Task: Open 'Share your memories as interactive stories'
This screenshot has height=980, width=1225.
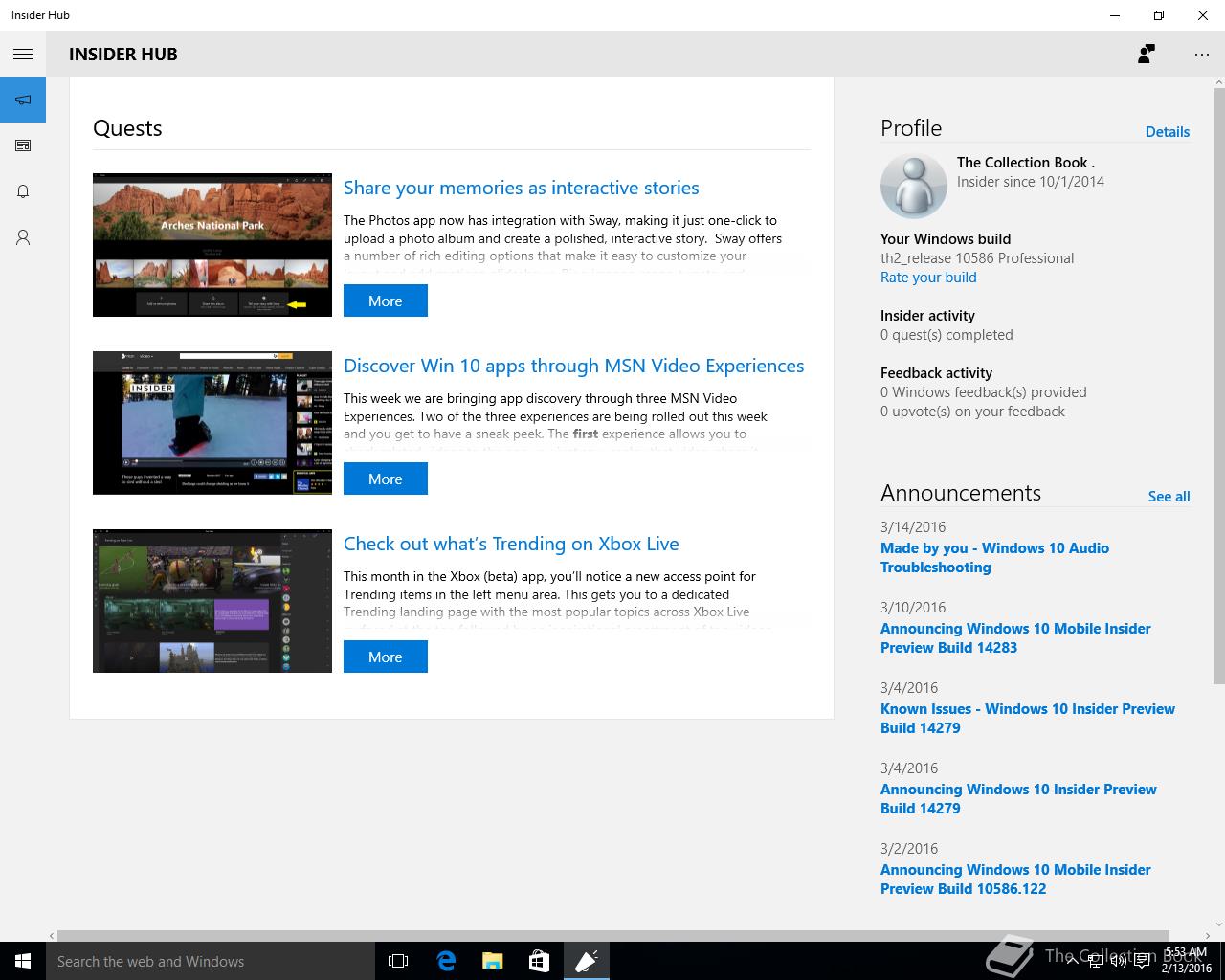Action: pyautogui.click(x=522, y=188)
